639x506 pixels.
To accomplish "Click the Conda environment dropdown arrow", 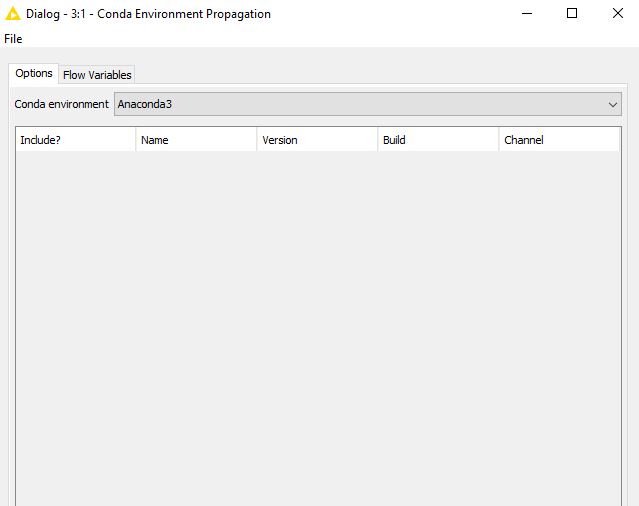I will tap(613, 105).
